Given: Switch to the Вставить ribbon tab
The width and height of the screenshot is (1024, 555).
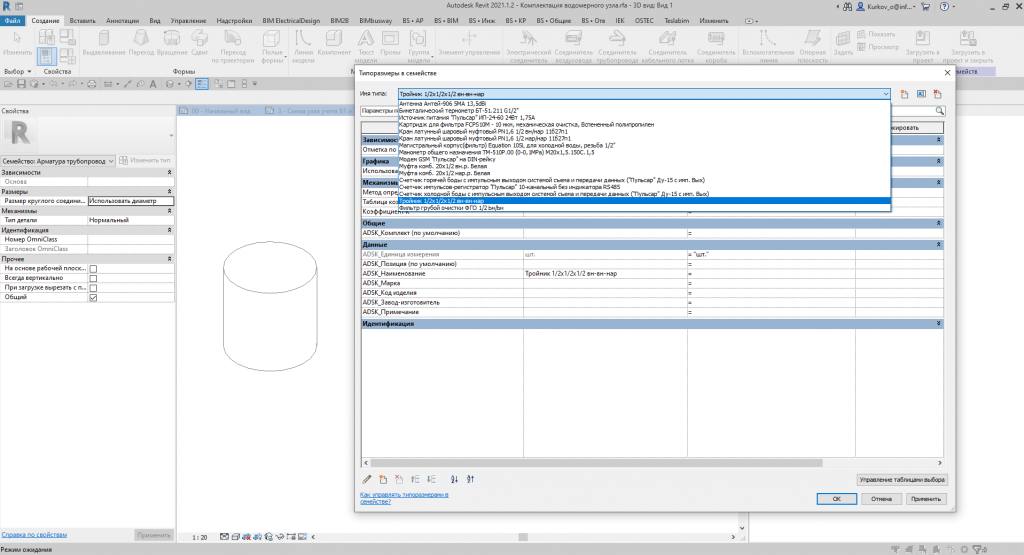Looking at the screenshot, I should [x=82, y=20].
